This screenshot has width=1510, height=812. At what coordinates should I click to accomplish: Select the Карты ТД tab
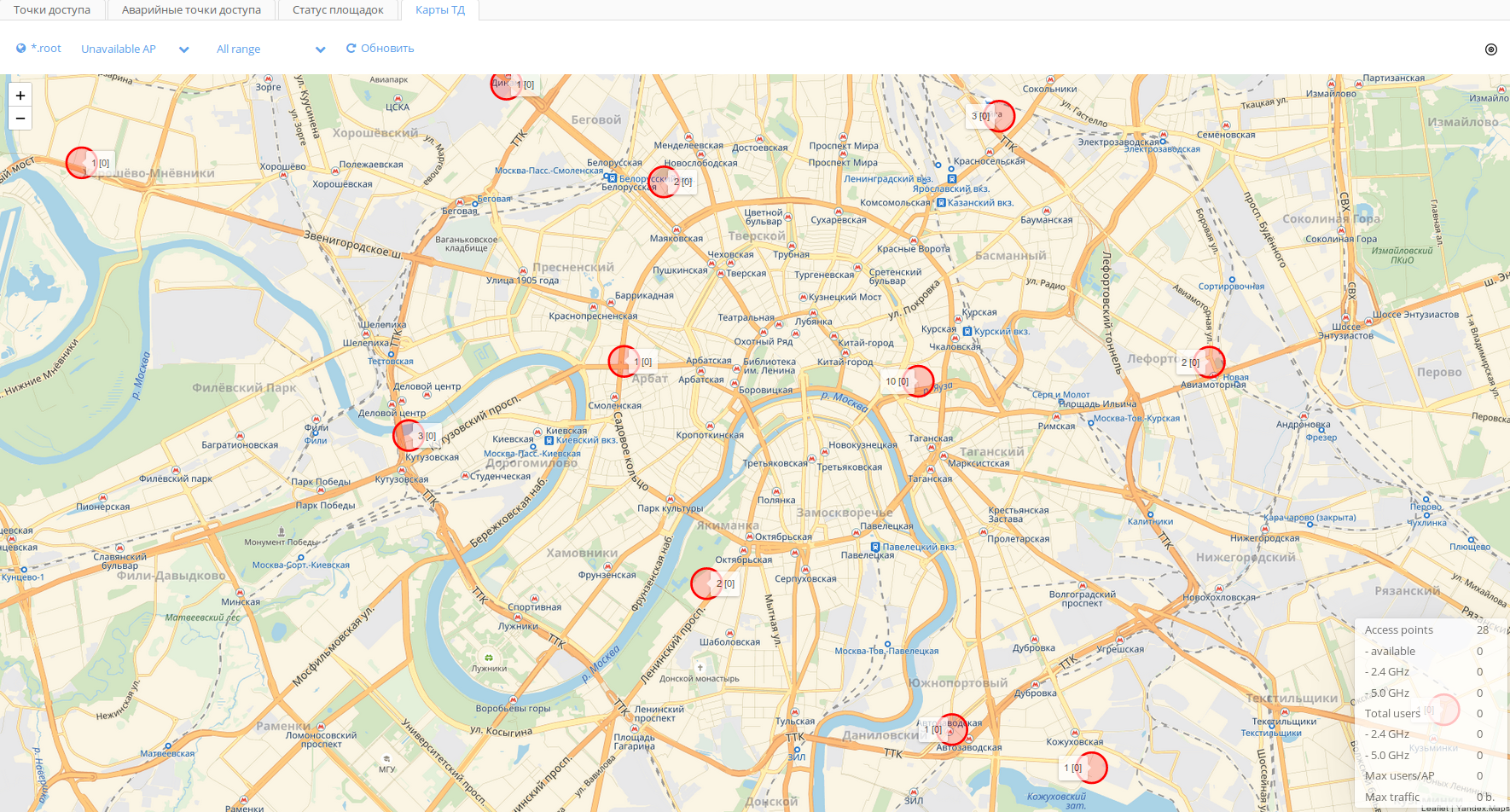click(x=440, y=10)
